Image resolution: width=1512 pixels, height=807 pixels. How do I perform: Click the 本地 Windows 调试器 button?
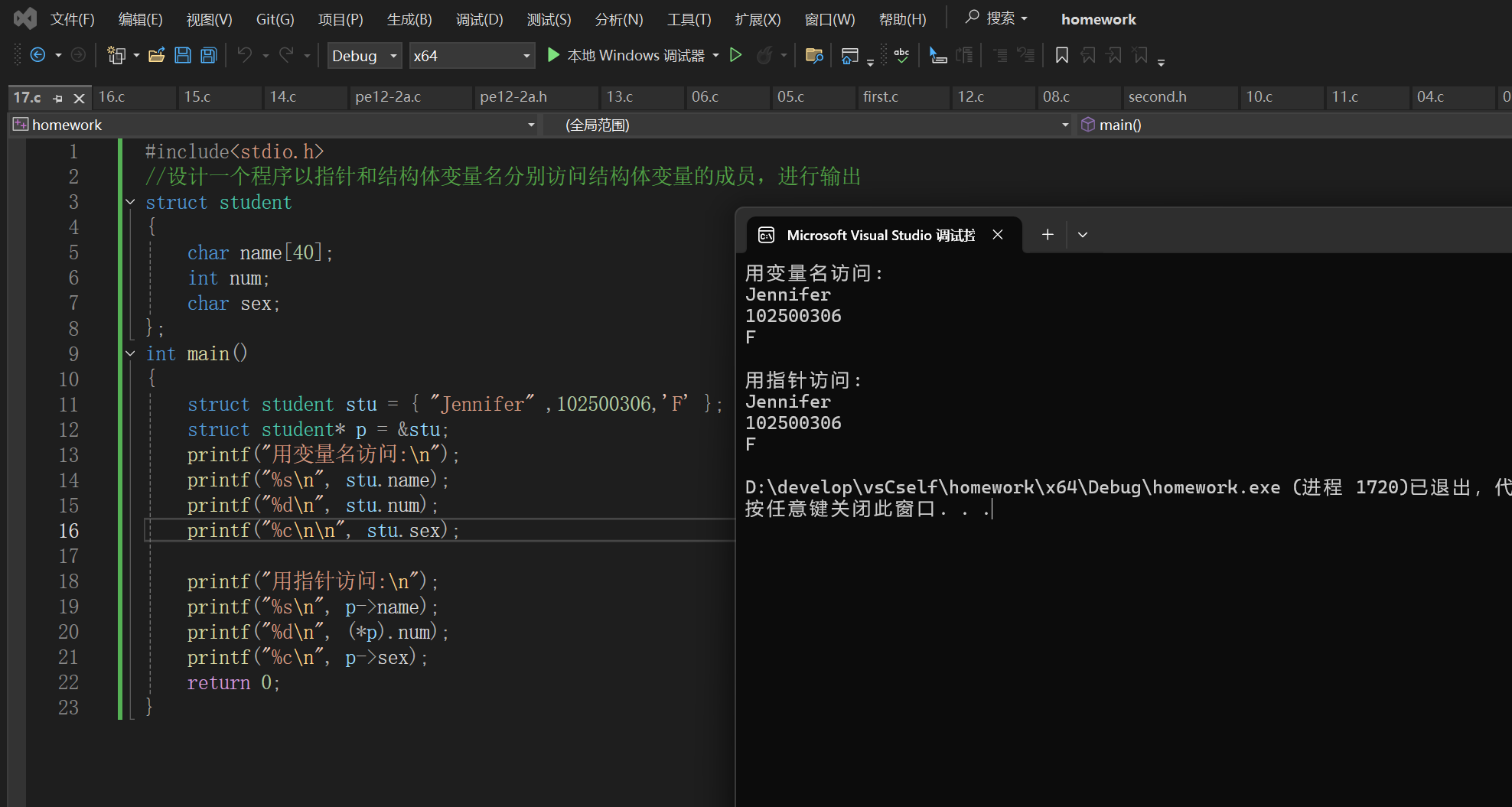click(x=627, y=56)
